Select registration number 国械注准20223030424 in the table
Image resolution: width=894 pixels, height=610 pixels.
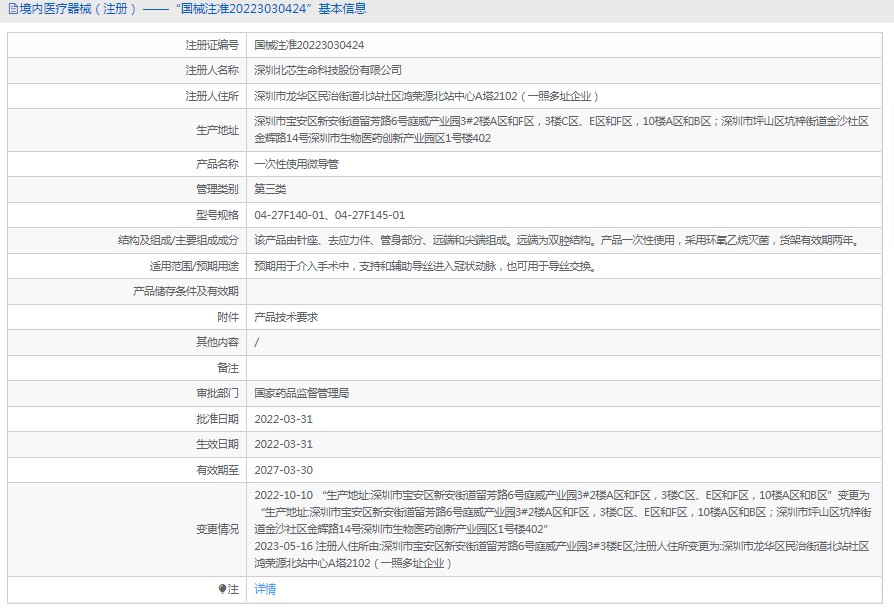(309, 45)
